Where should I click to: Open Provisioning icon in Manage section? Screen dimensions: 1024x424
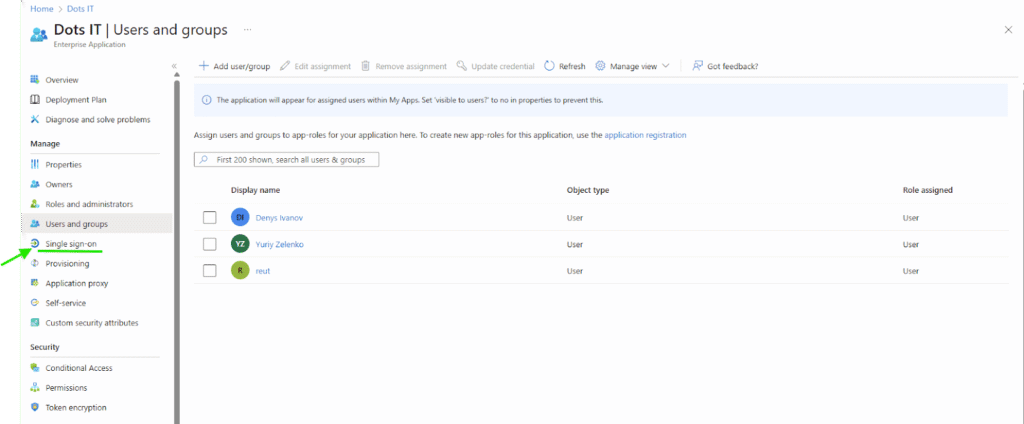point(35,263)
